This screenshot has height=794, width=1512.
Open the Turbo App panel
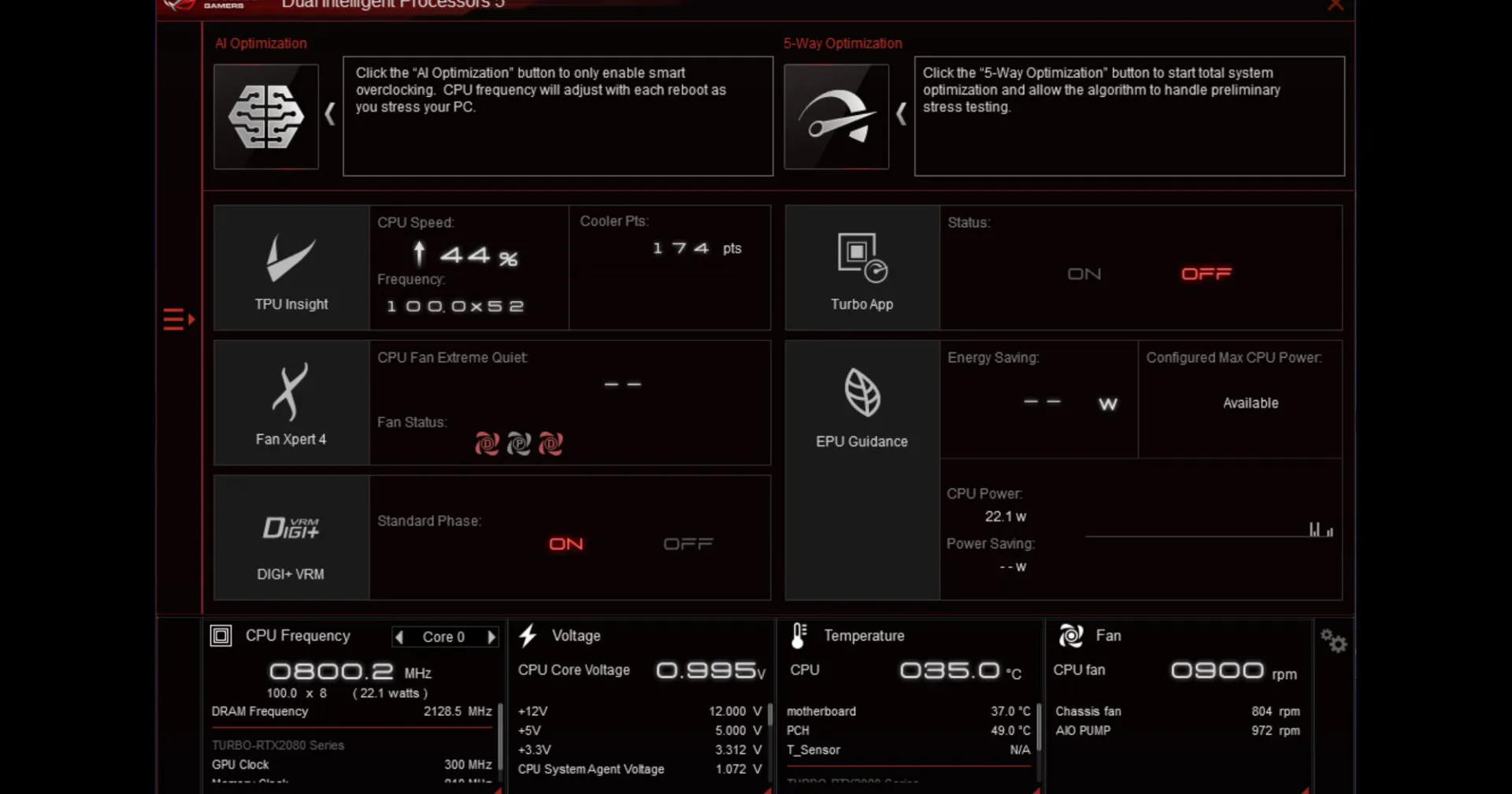click(862, 268)
